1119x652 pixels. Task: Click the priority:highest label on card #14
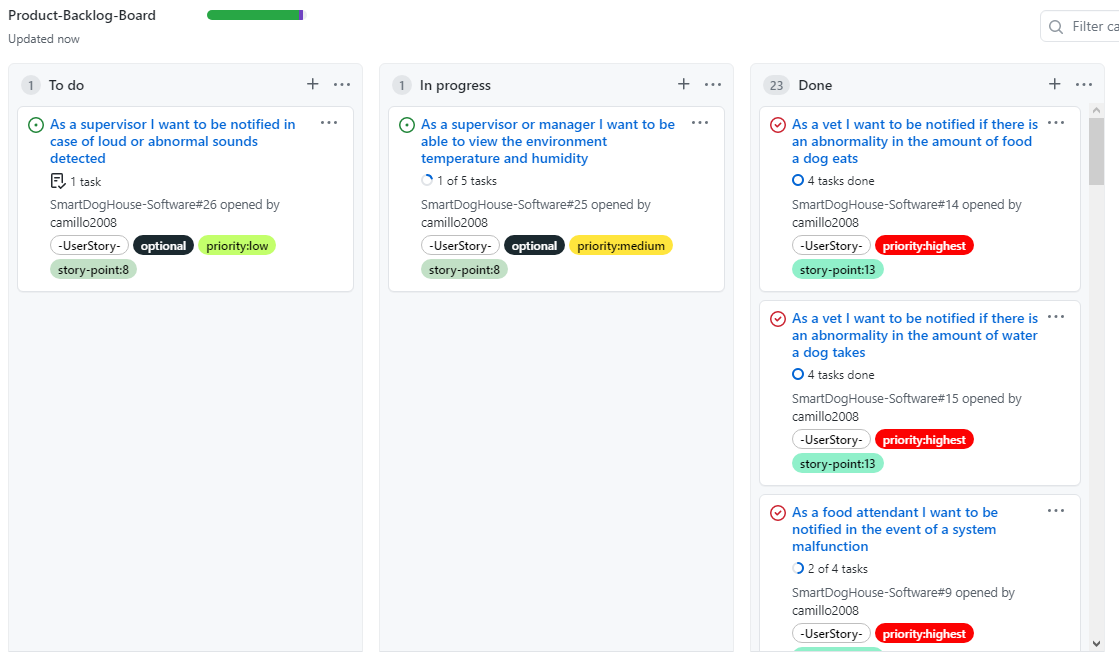[x=924, y=245]
